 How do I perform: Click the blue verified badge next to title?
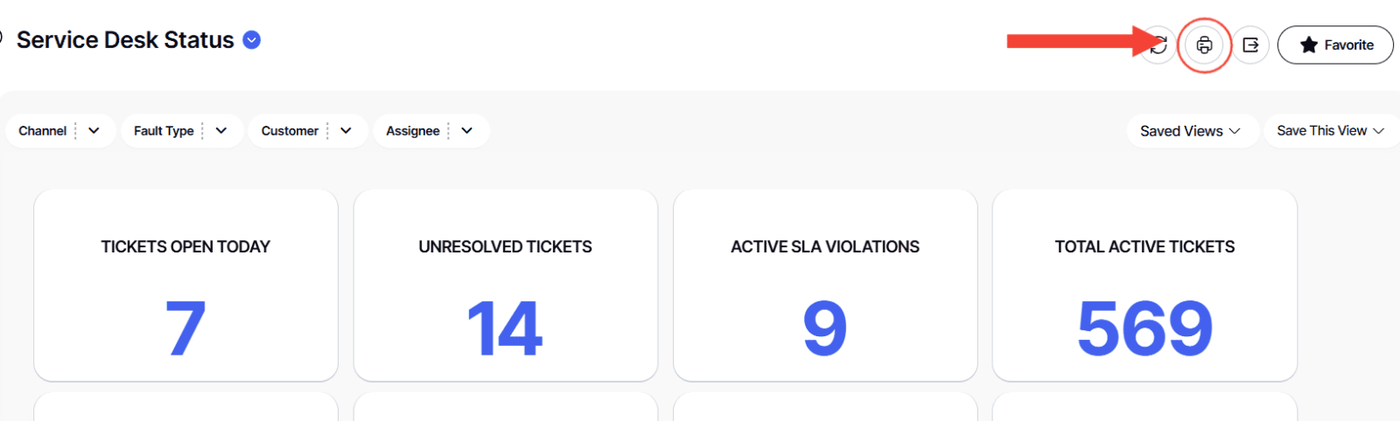(x=252, y=40)
